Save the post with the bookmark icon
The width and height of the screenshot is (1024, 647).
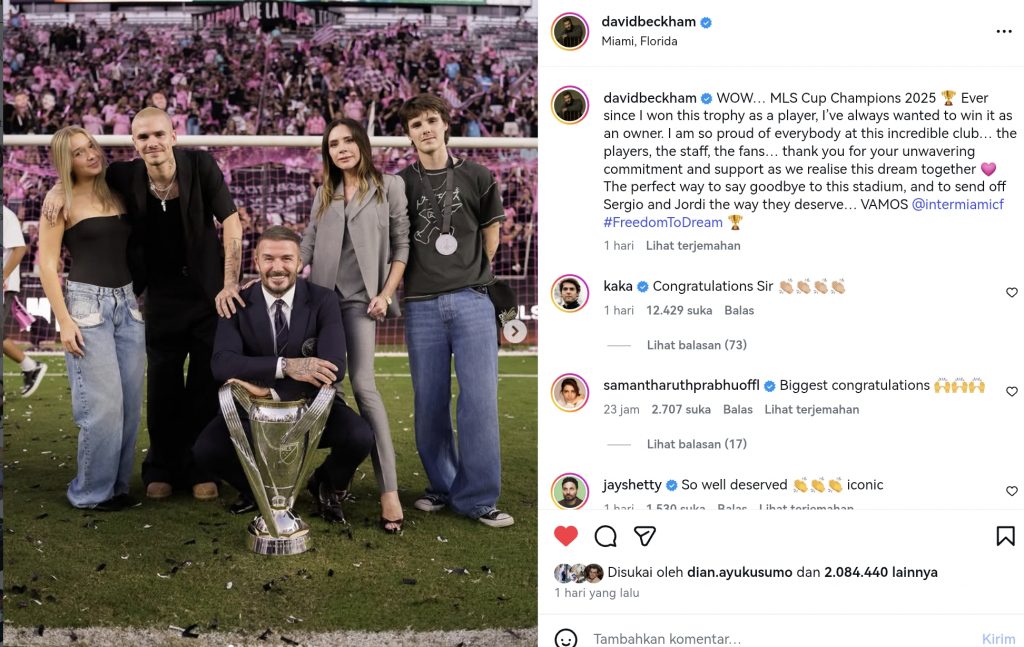(x=1004, y=536)
